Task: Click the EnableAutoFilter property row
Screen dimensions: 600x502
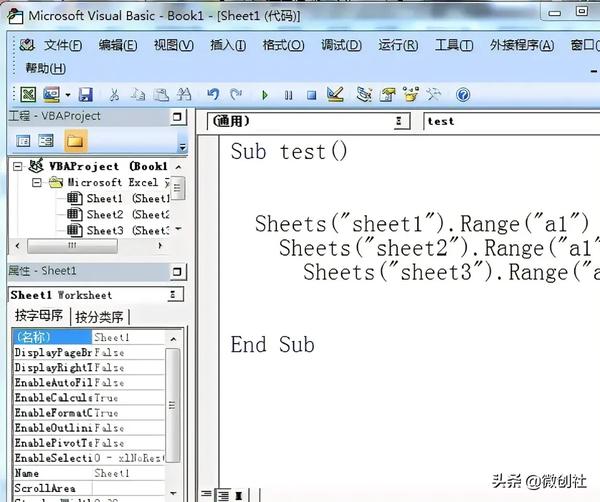Action: [89, 383]
